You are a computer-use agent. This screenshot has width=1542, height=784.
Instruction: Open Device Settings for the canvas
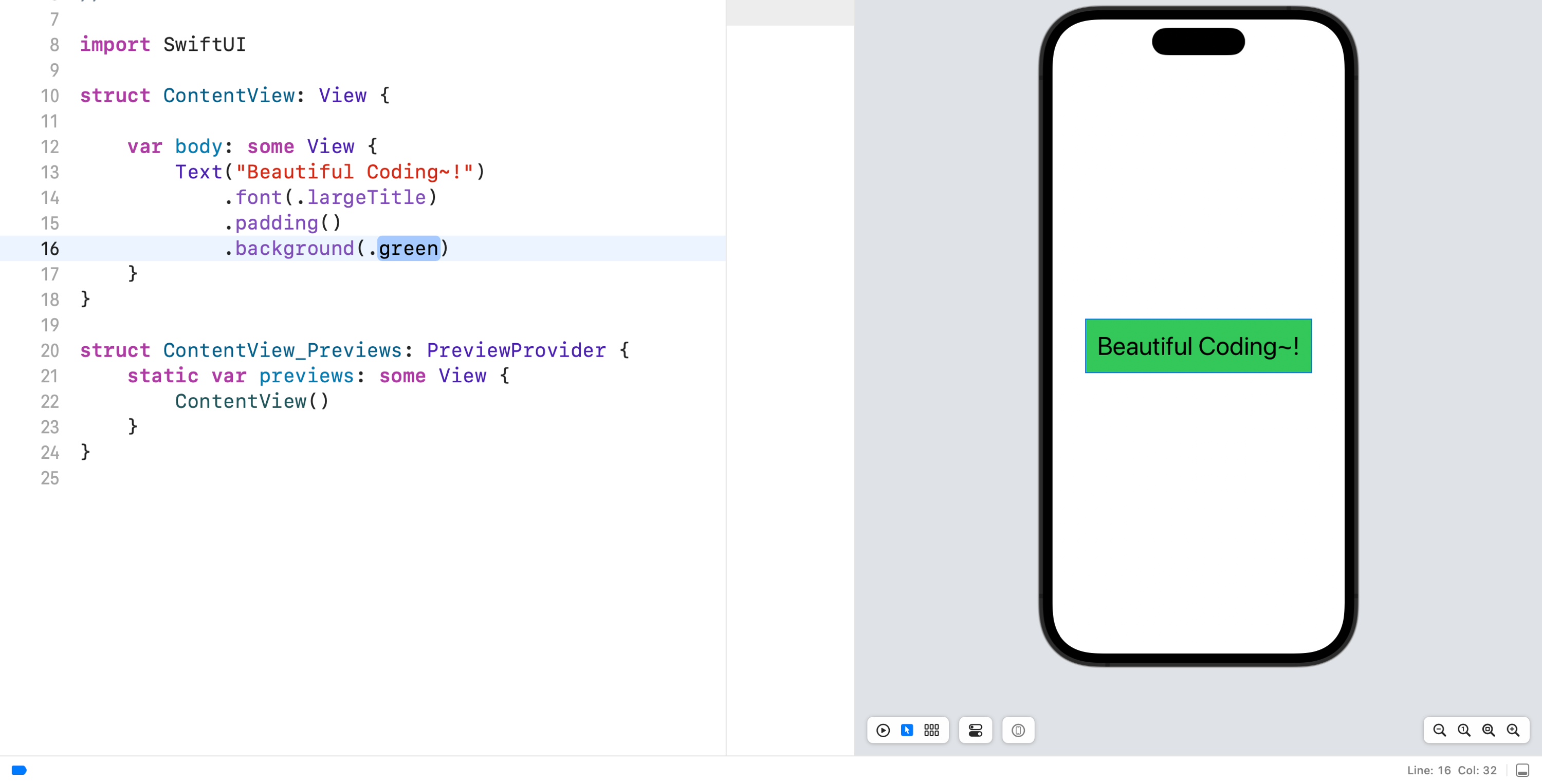point(975,730)
